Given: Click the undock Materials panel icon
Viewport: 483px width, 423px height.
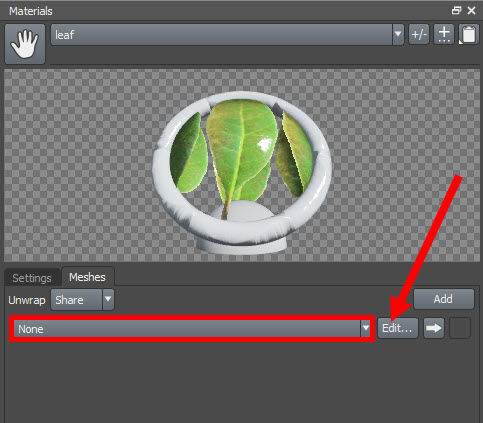Looking at the screenshot, I should [x=456, y=11].
